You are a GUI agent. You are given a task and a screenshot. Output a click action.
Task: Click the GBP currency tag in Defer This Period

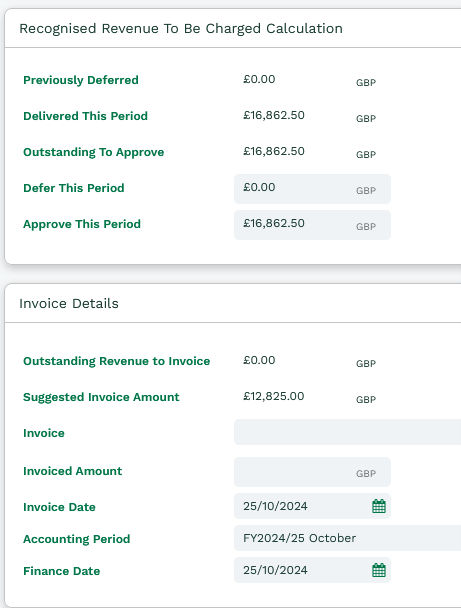[366, 190]
